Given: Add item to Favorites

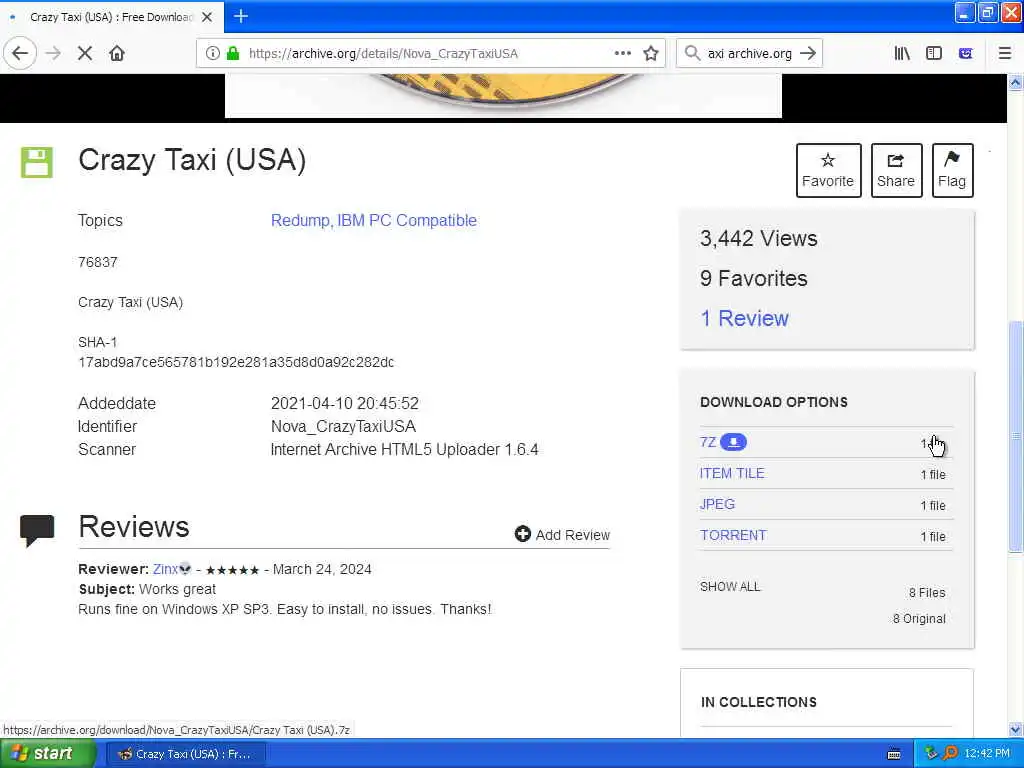Looking at the screenshot, I should [x=828, y=170].
